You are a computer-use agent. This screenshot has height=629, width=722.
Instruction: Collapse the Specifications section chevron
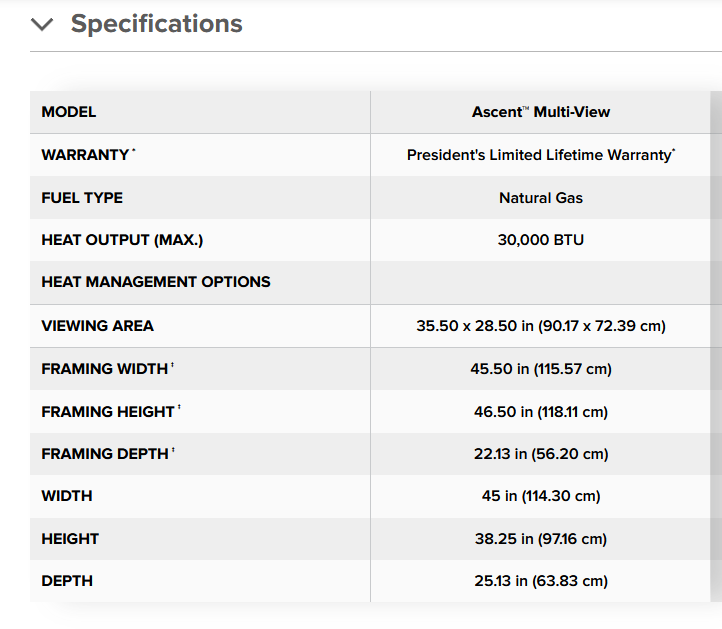pos(41,25)
